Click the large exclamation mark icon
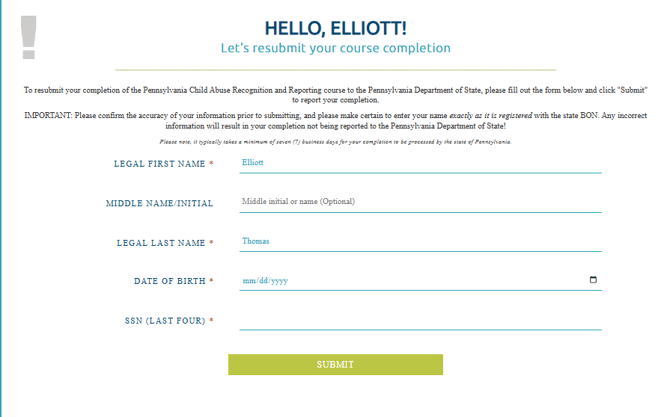The height and width of the screenshot is (417, 670). tap(28, 38)
